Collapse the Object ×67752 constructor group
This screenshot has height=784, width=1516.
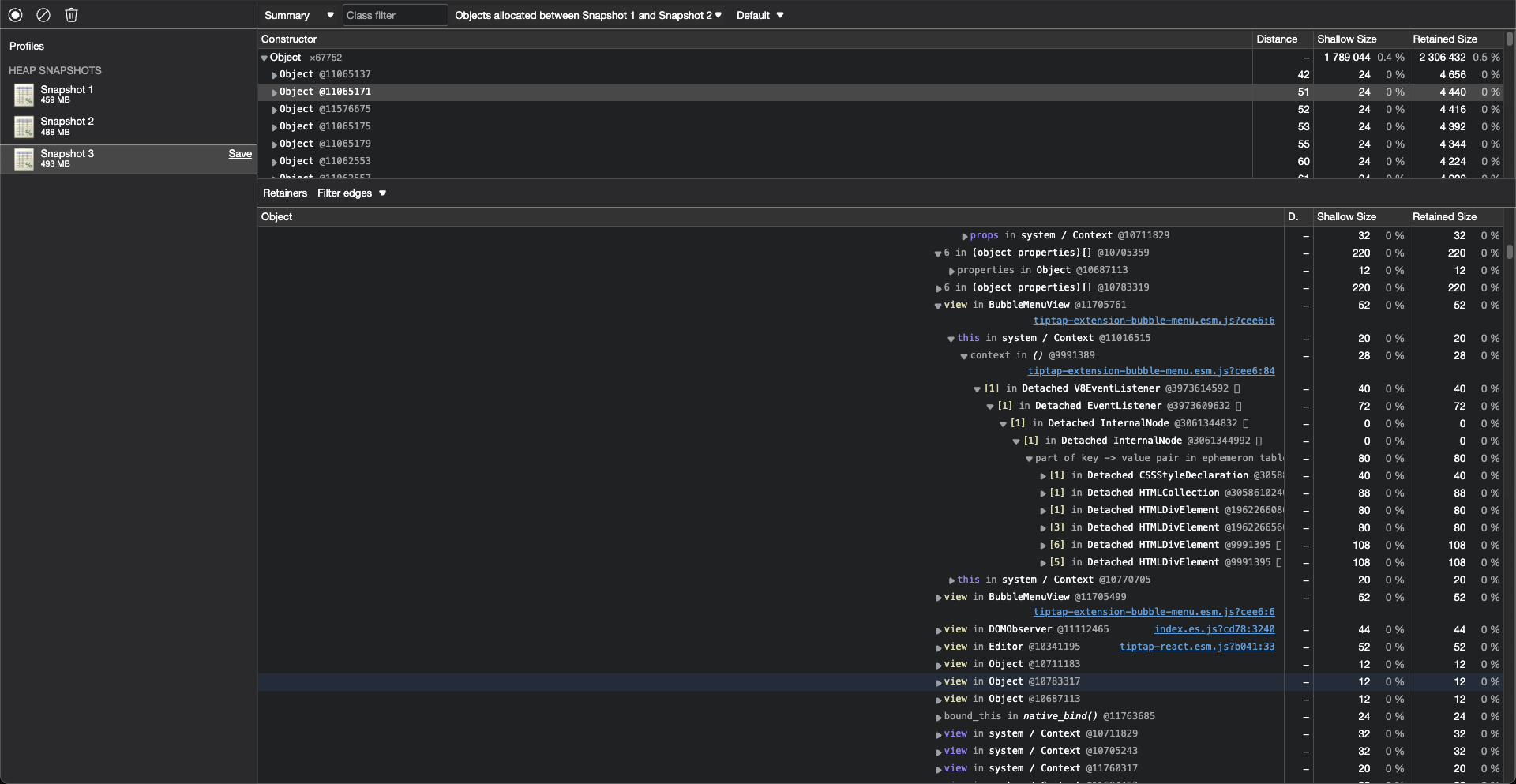[x=264, y=58]
